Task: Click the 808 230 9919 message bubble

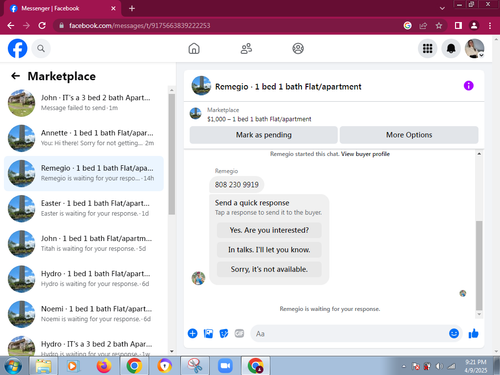Action: [237, 185]
